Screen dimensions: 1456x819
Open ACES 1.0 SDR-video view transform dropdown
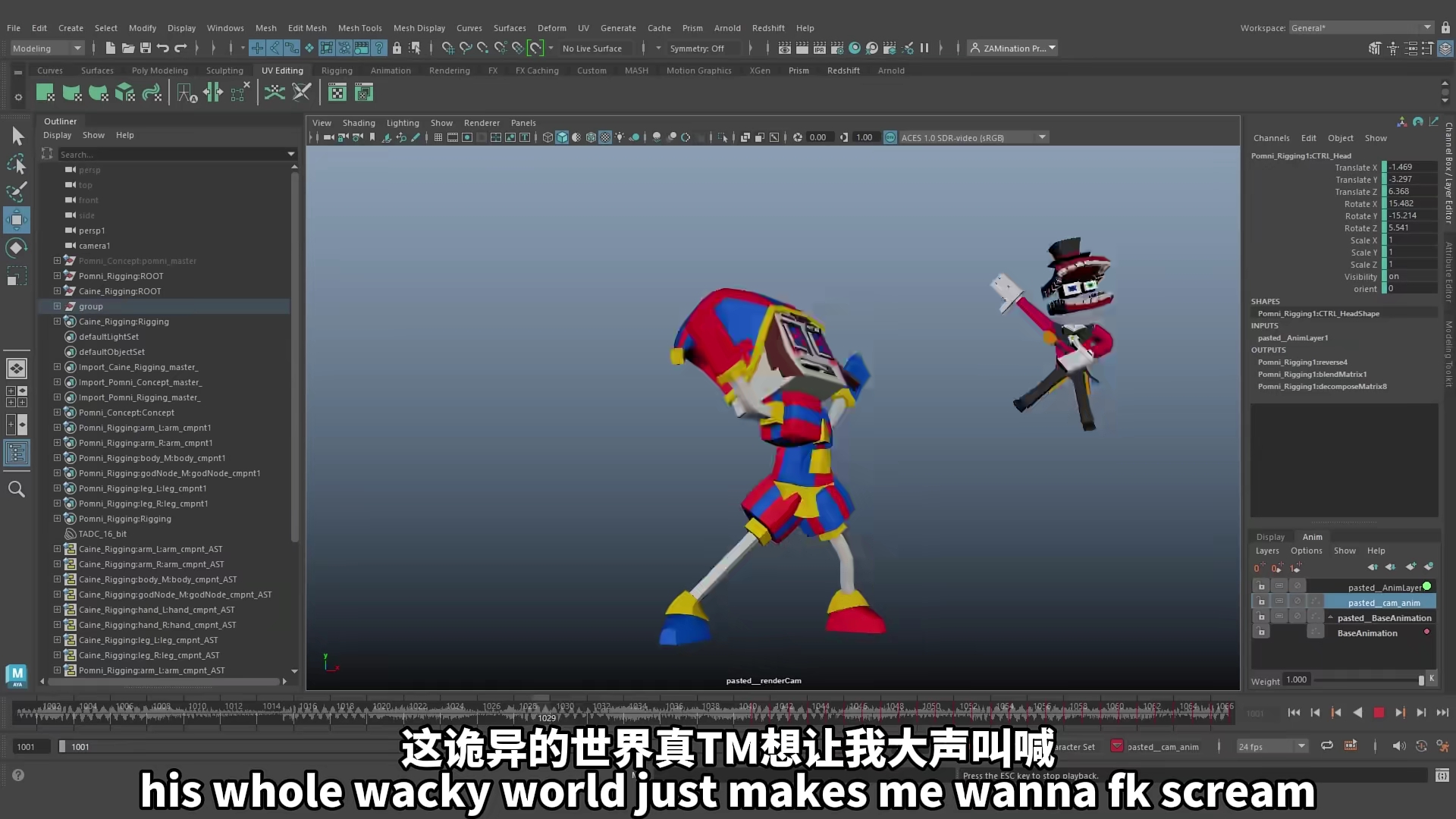click(974, 137)
